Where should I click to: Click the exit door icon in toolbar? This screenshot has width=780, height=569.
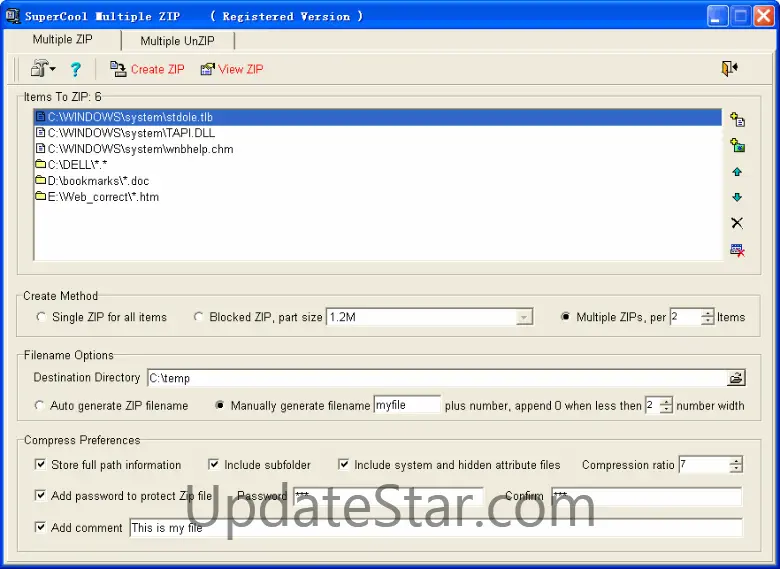pyautogui.click(x=729, y=68)
